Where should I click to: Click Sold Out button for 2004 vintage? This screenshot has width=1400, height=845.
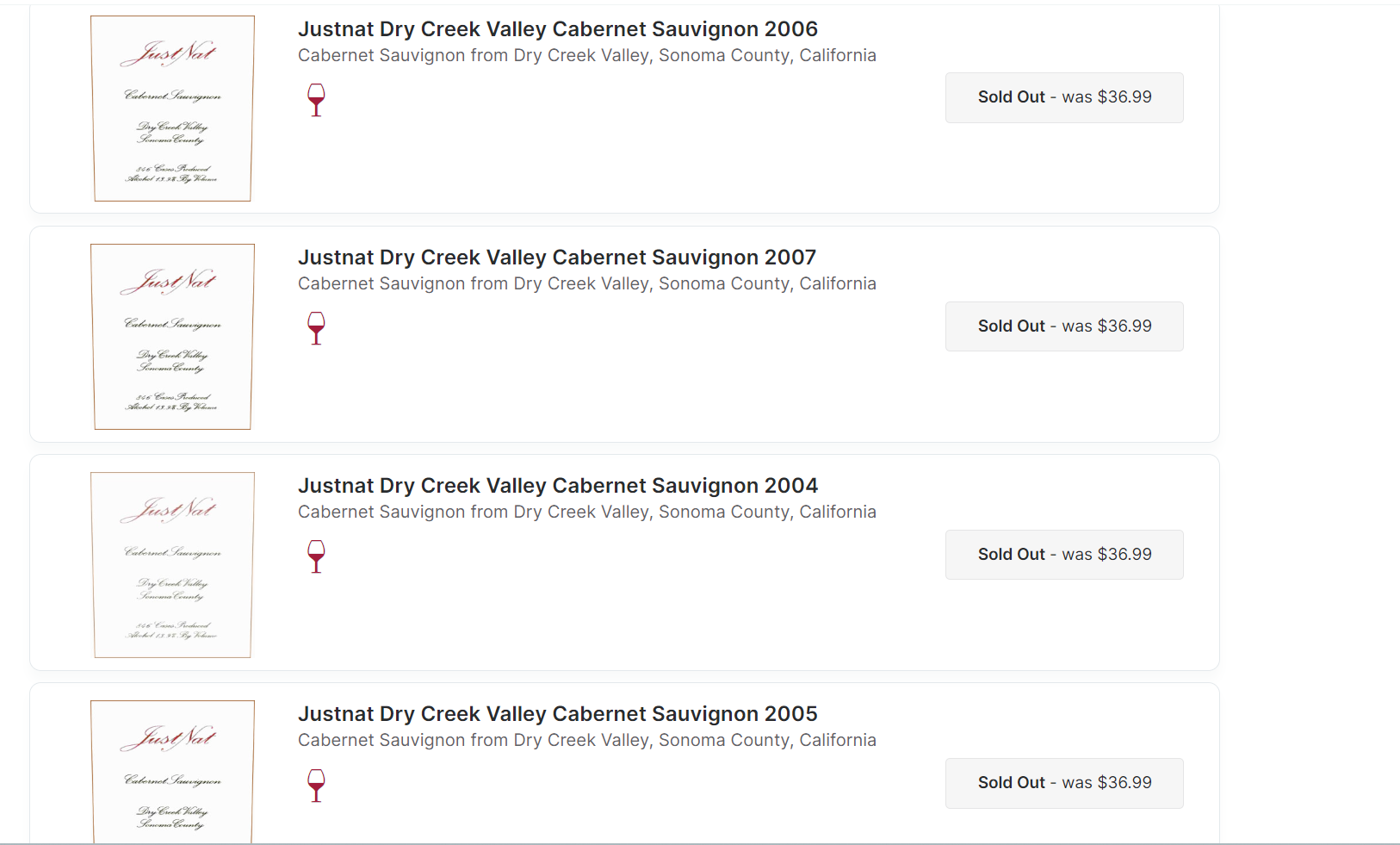click(1064, 555)
